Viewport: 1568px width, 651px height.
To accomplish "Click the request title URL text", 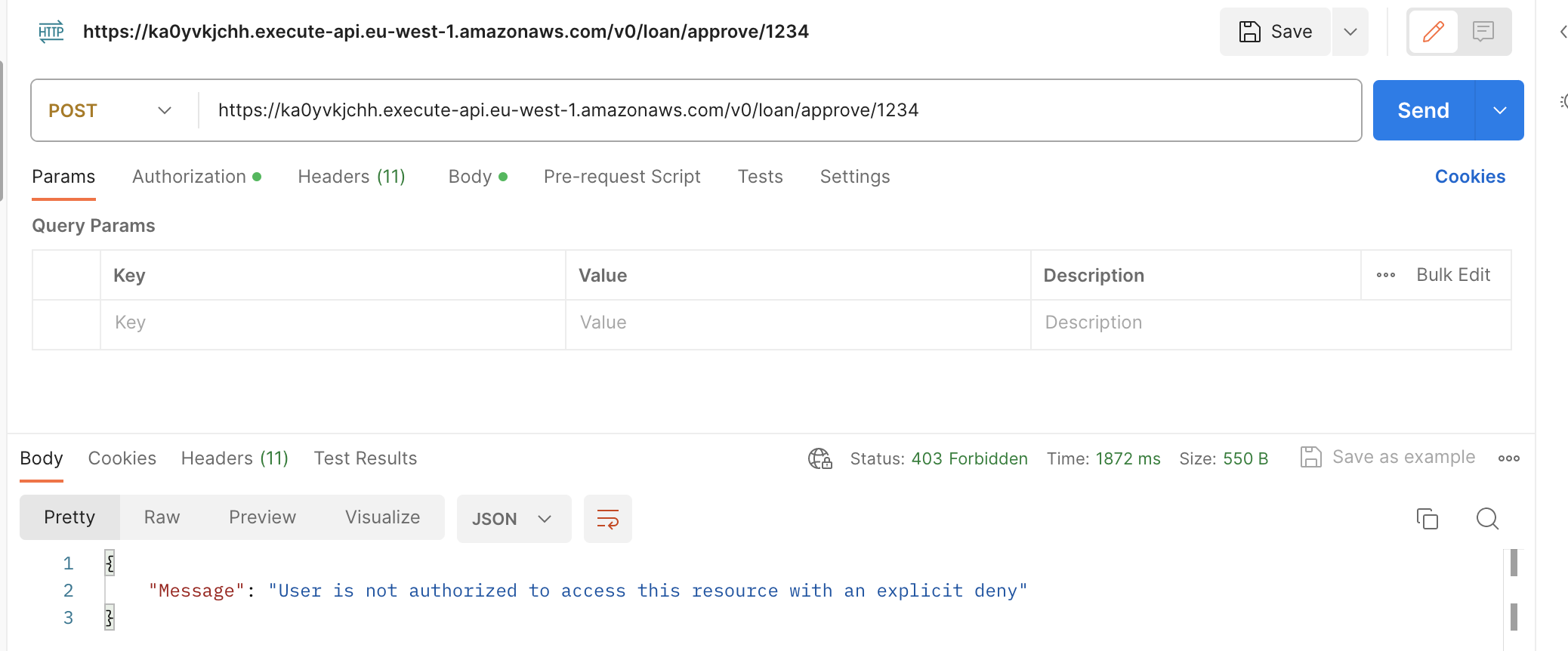I will pos(446,32).
